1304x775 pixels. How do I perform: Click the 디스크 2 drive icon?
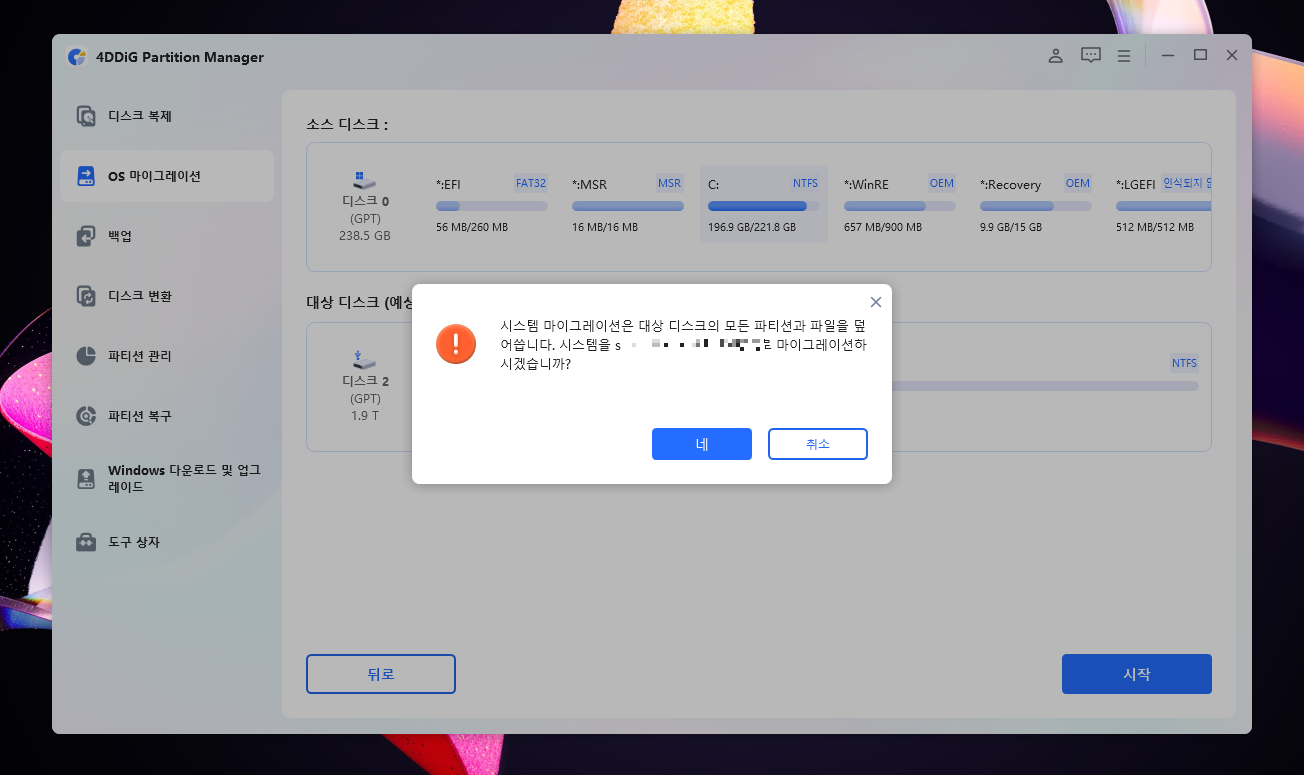pyautogui.click(x=364, y=360)
